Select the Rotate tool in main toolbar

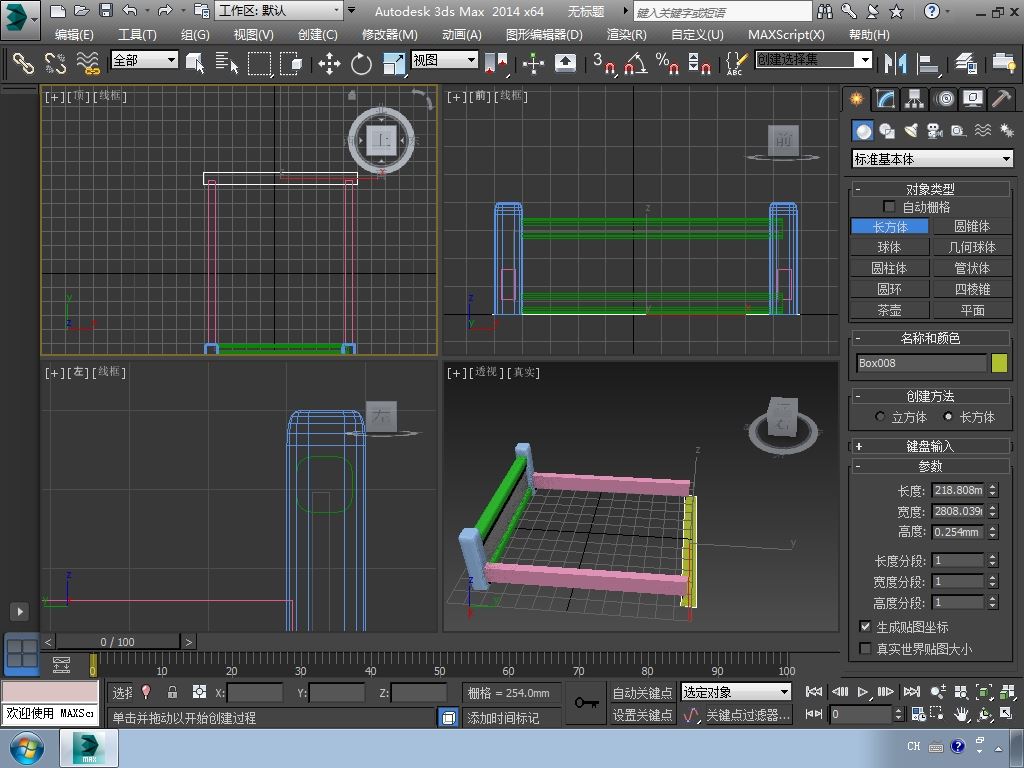pos(361,64)
